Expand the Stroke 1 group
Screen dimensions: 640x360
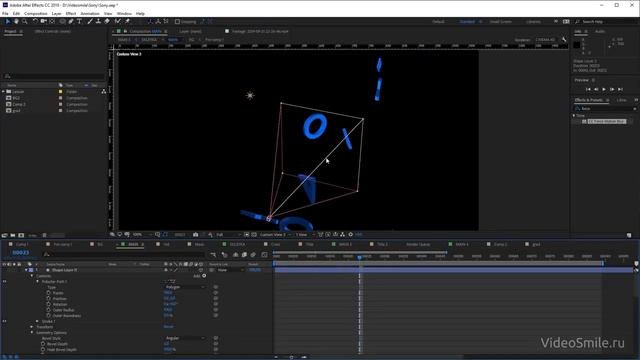coord(38,322)
